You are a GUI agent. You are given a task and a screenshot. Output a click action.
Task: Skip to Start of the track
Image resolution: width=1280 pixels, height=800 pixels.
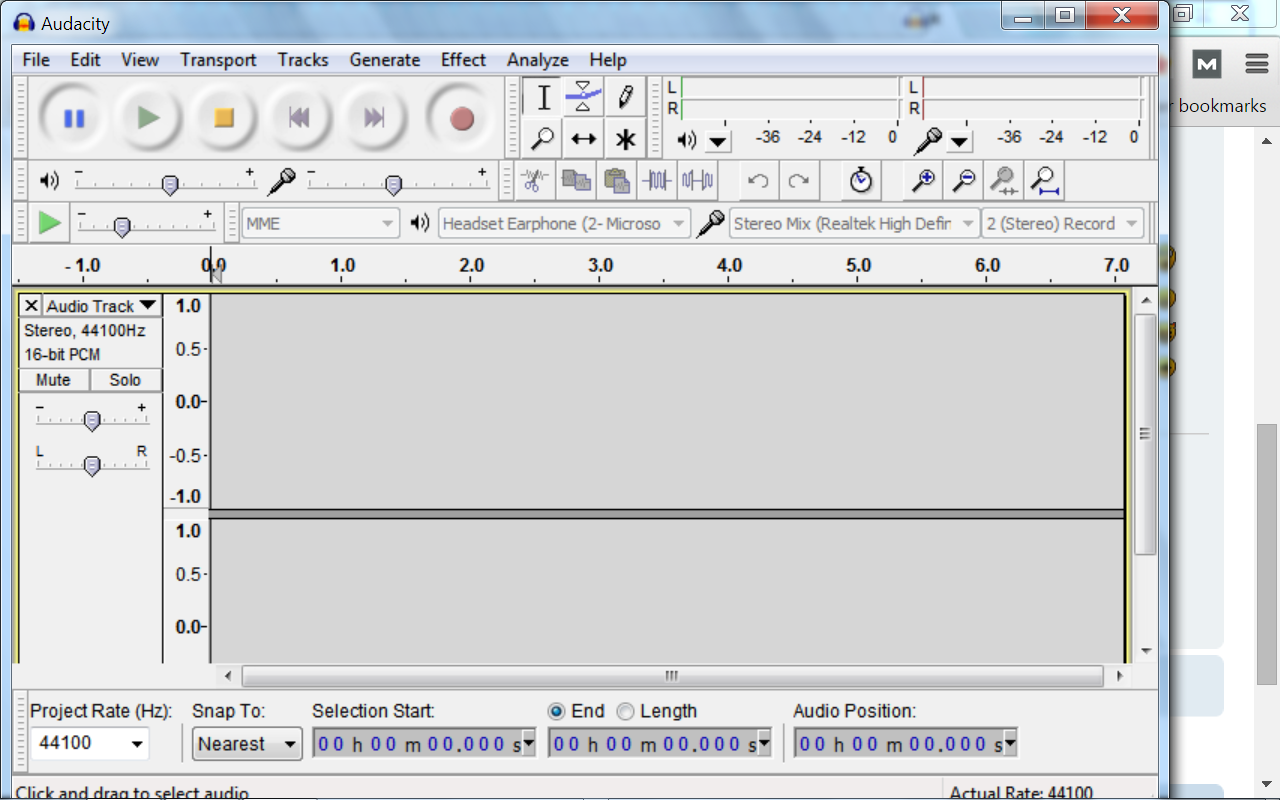tap(299, 118)
